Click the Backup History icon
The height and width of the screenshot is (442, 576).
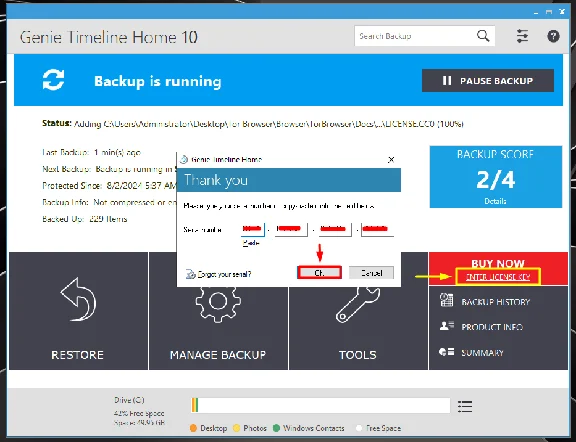pyautogui.click(x=446, y=300)
